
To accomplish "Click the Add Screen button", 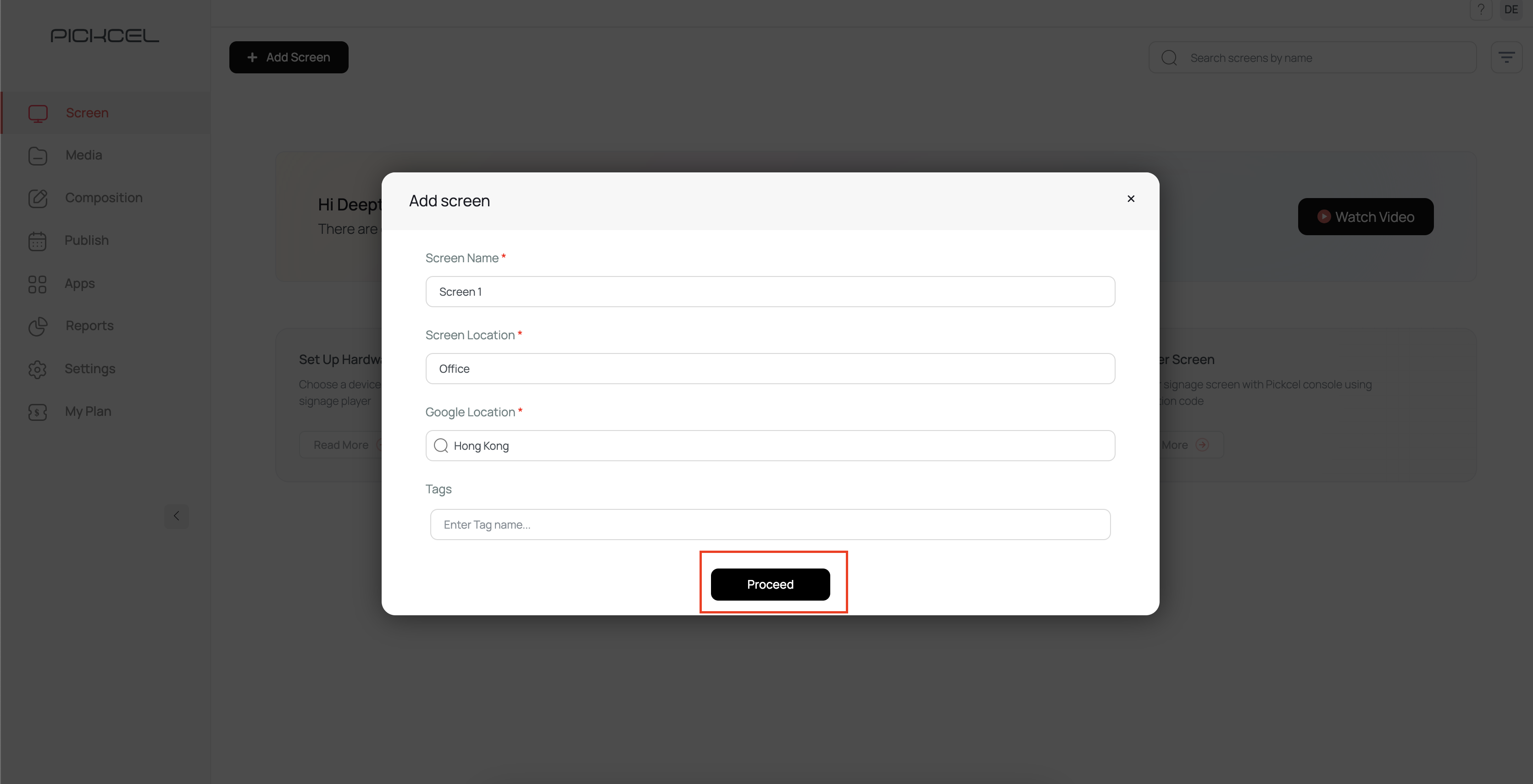I will [x=289, y=57].
